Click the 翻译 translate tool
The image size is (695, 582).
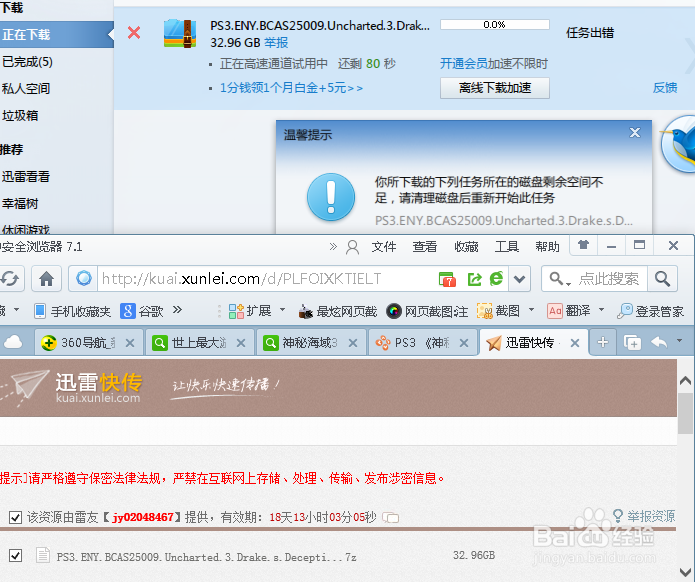click(x=569, y=311)
